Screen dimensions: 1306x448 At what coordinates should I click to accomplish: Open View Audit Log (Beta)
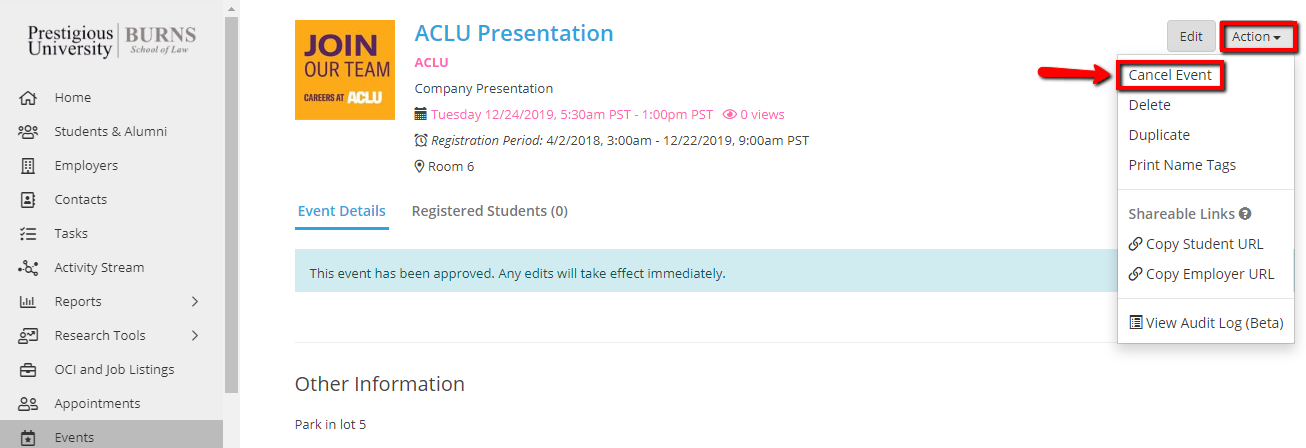tap(1205, 323)
